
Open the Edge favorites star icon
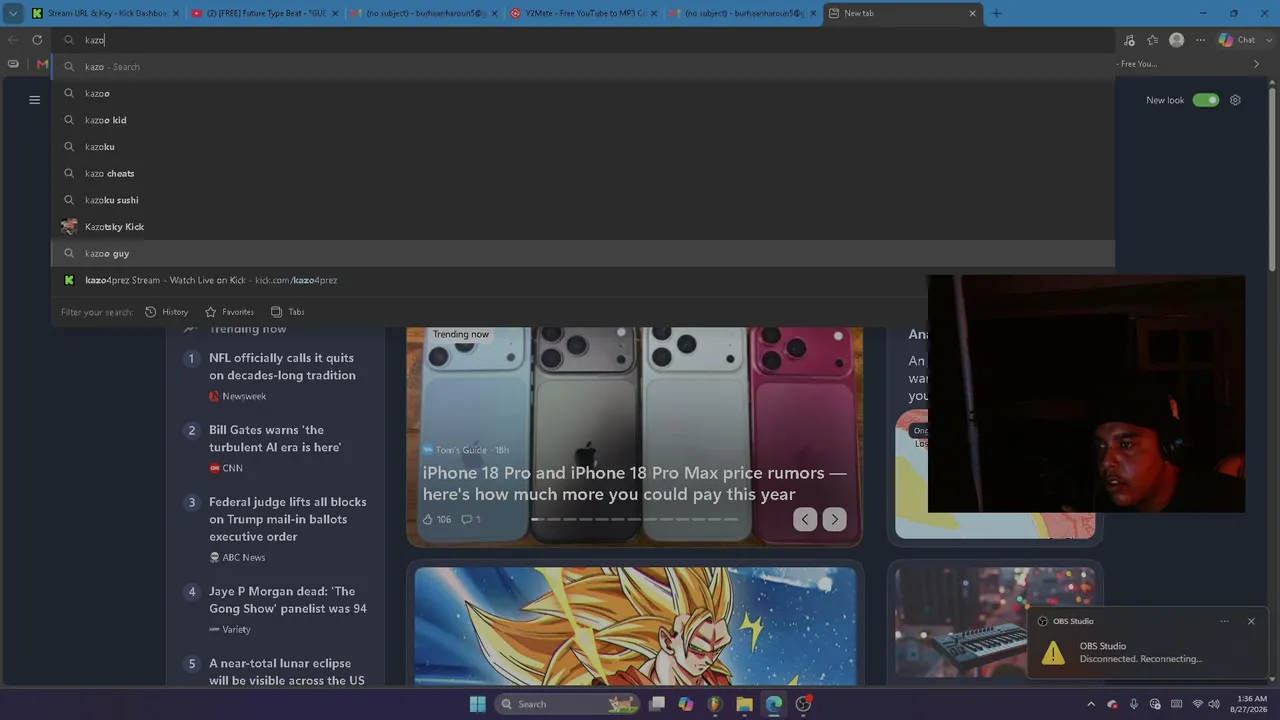1153,40
